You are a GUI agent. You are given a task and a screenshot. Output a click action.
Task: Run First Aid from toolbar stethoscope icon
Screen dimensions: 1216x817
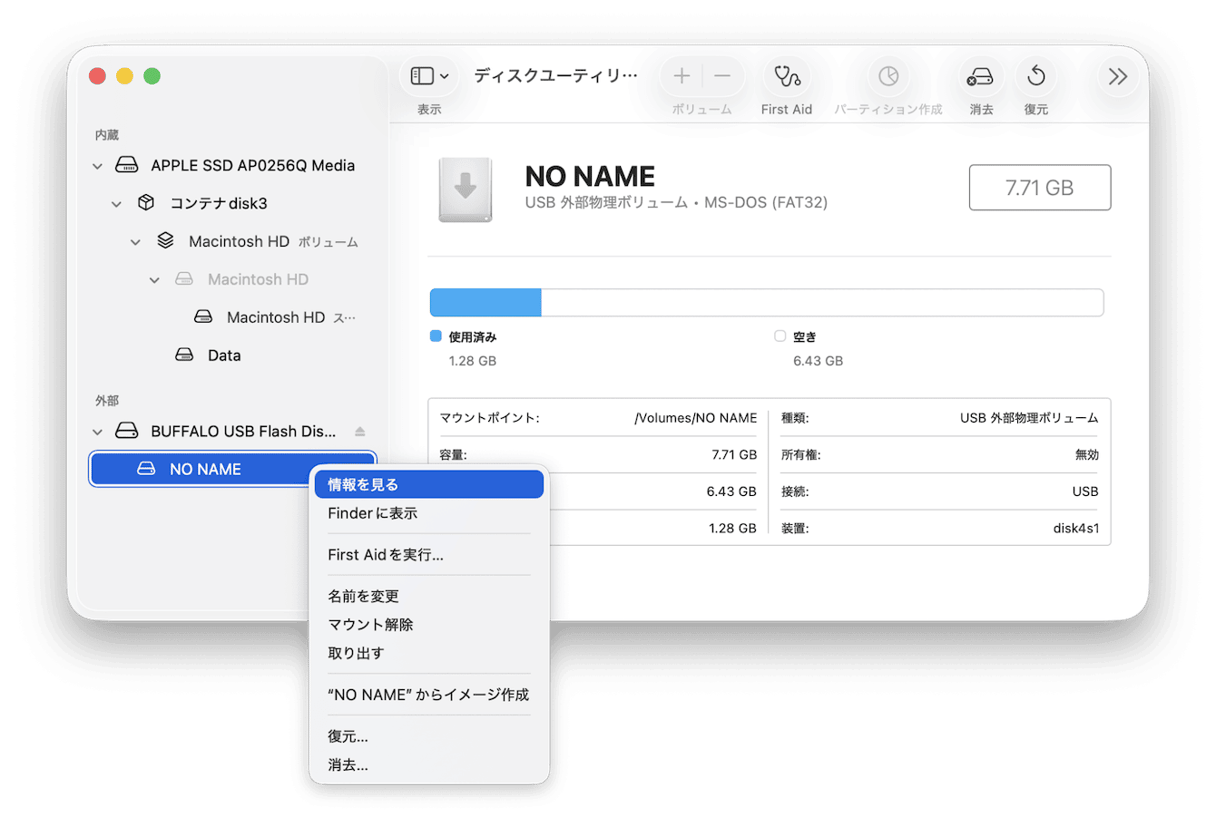[x=787, y=76]
